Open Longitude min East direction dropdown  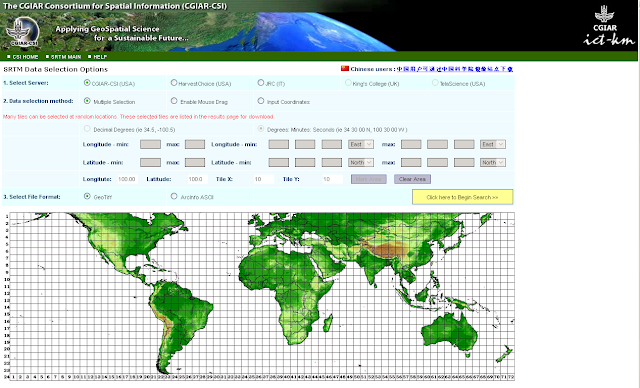pyautogui.click(x=361, y=144)
